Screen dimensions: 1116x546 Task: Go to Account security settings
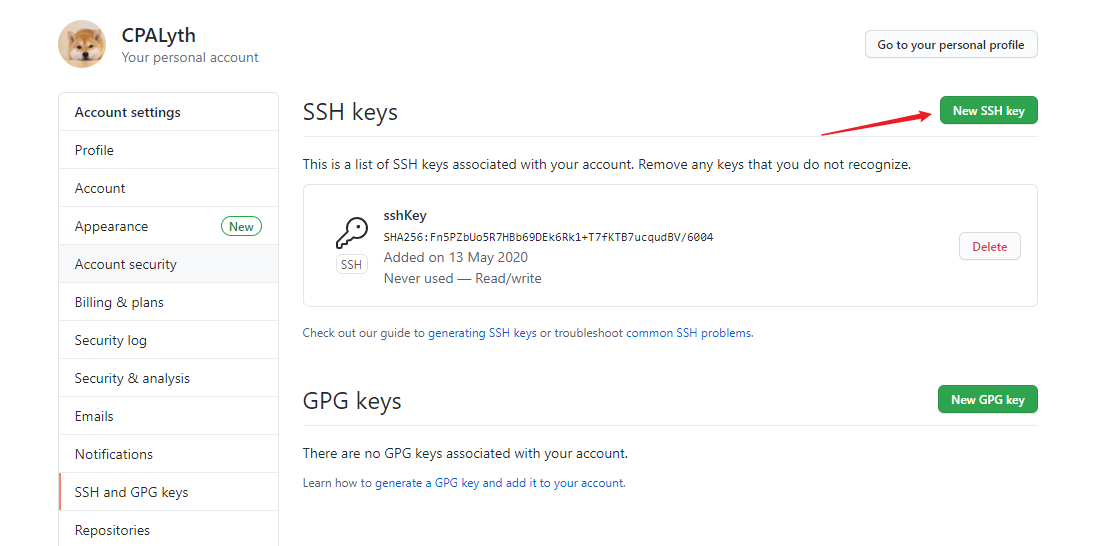(x=126, y=264)
